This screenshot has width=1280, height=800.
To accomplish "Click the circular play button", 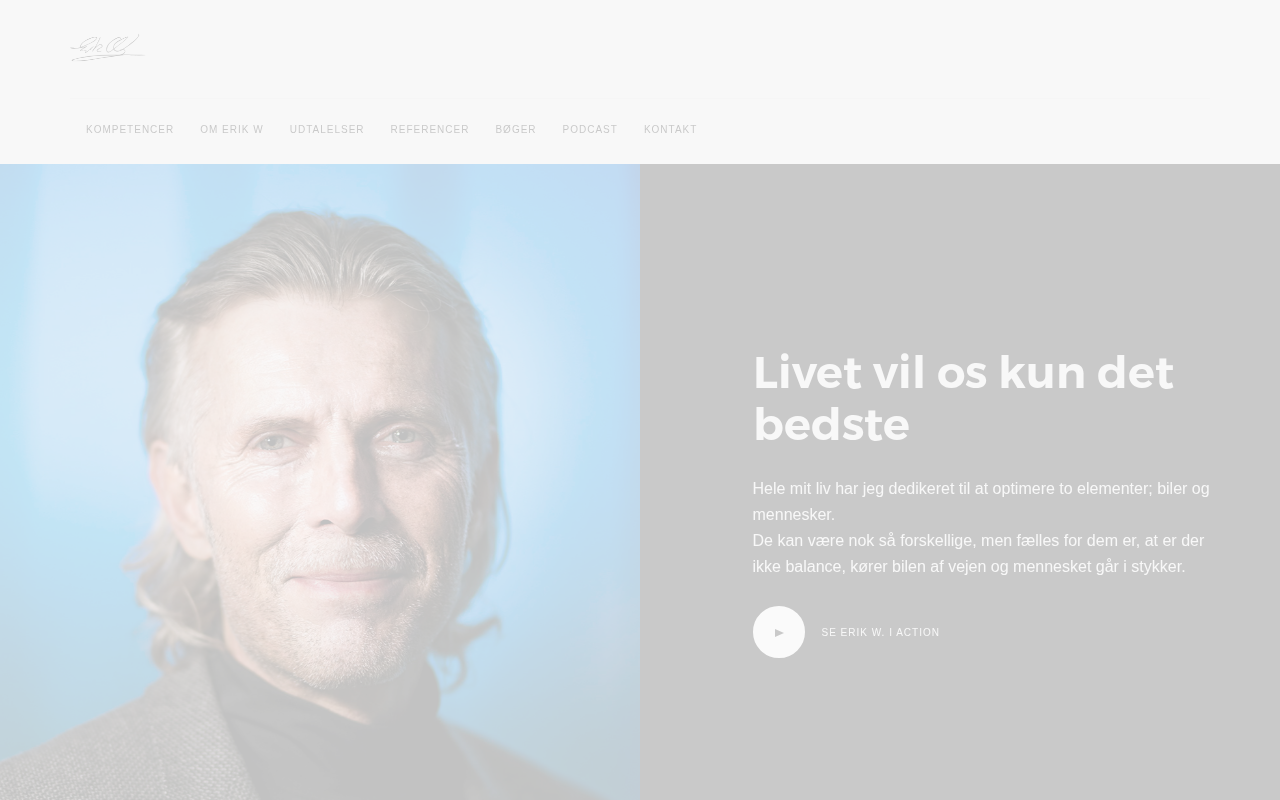I will click(x=779, y=632).
